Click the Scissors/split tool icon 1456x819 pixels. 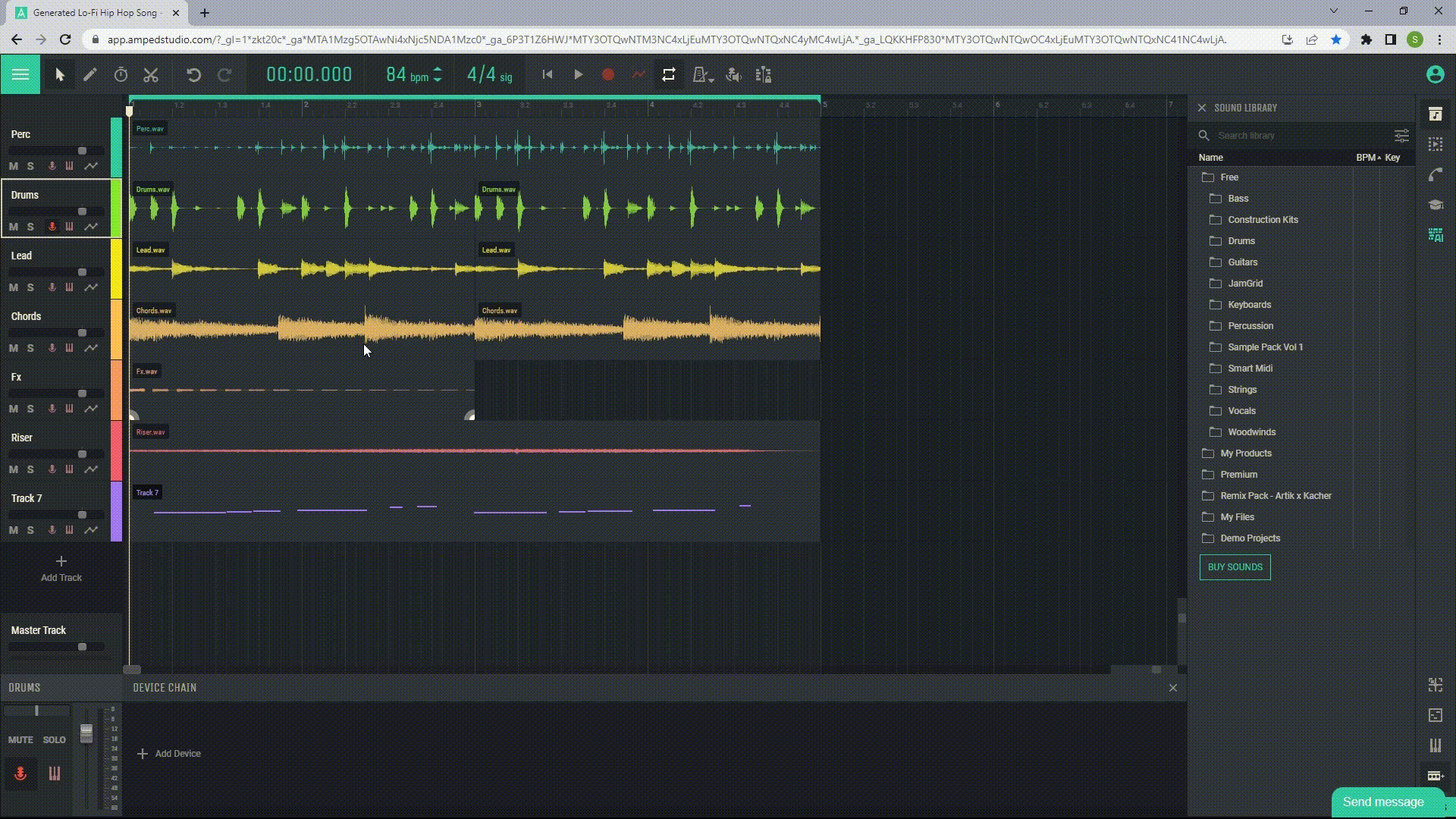tap(151, 75)
